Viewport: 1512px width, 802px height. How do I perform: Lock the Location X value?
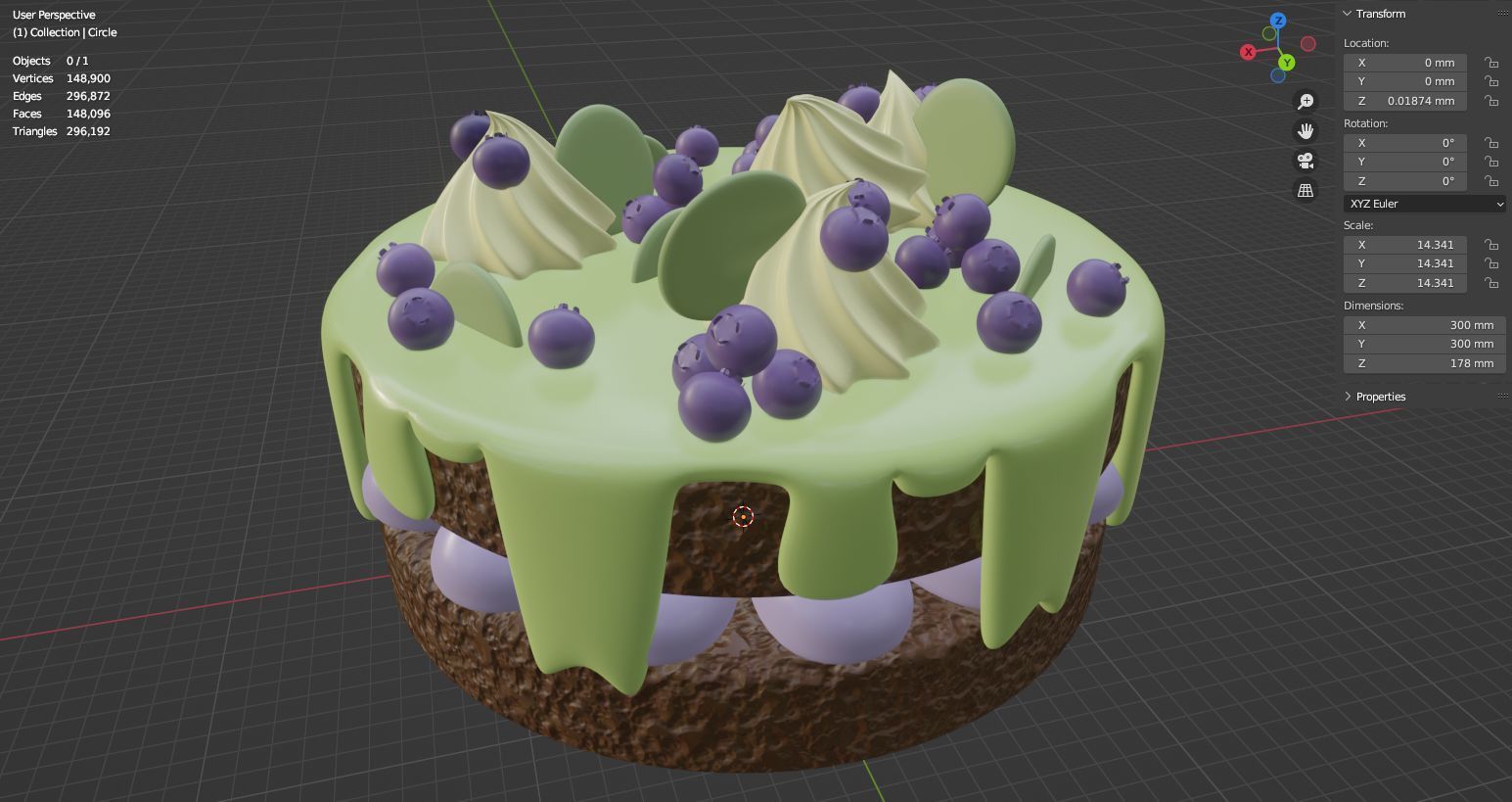pyautogui.click(x=1491, y=62)
